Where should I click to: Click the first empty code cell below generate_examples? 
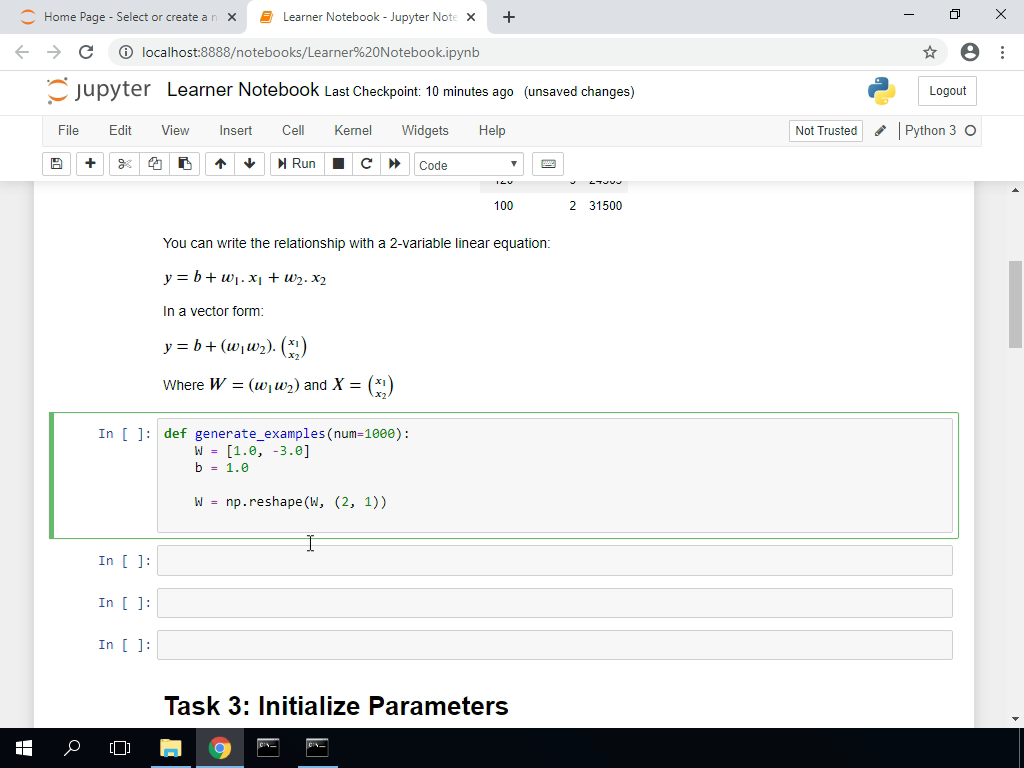(554, 561)
